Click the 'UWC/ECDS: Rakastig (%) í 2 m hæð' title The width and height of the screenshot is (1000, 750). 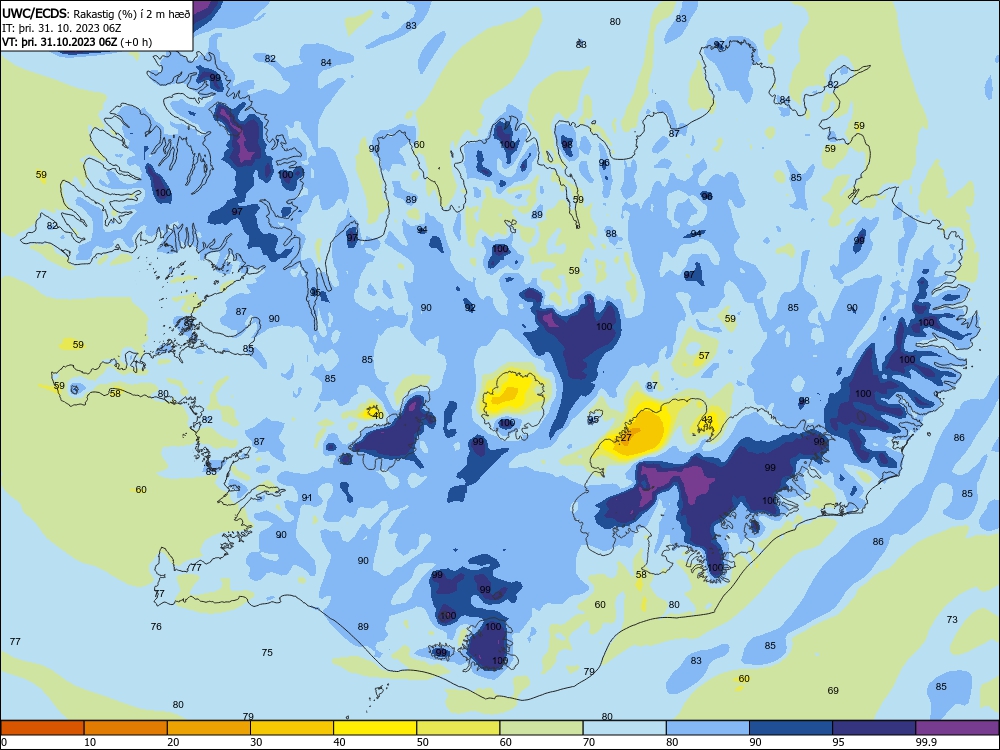click(96, 14)
